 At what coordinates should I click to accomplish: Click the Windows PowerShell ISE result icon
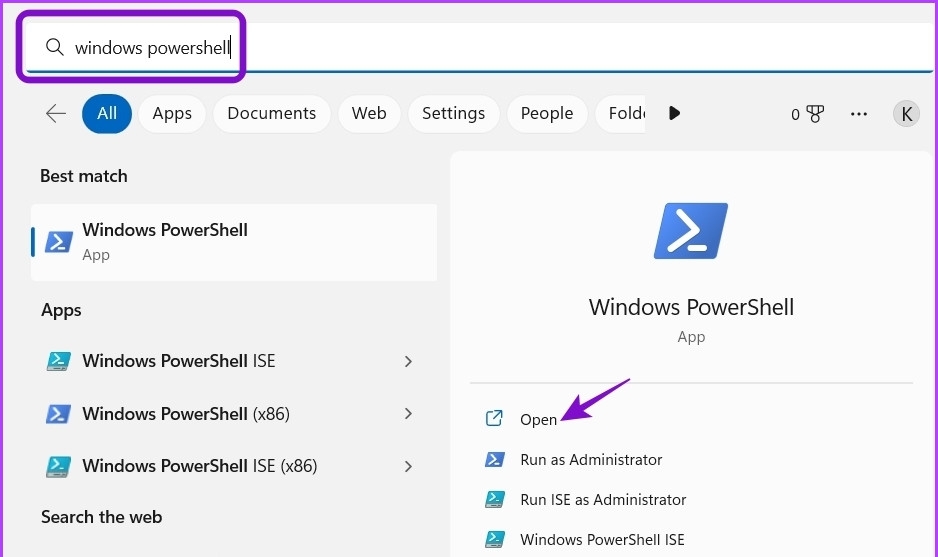coord(59,361)
